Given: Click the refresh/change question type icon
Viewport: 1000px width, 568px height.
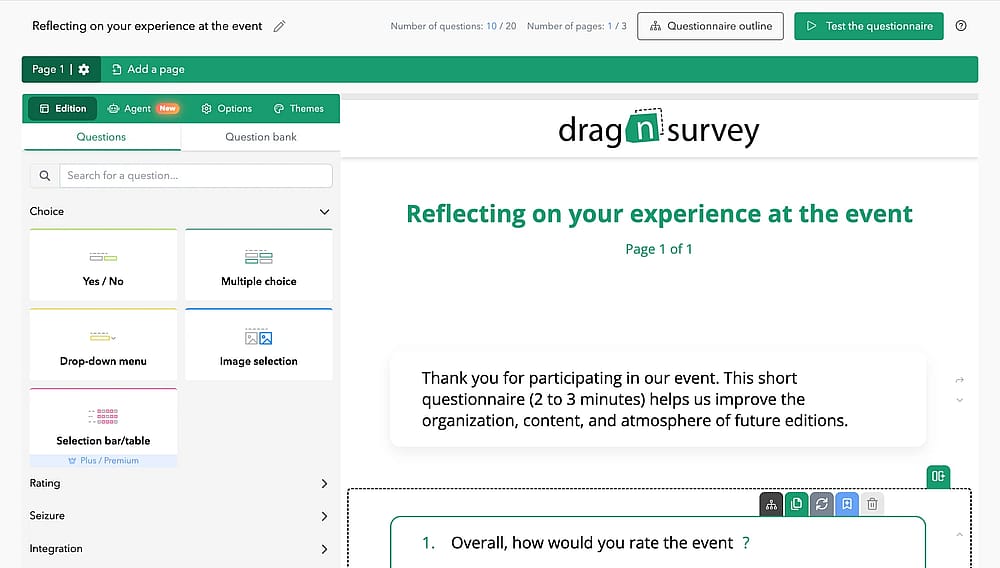Looking at the screenshot, I should (x=821, y=504).
